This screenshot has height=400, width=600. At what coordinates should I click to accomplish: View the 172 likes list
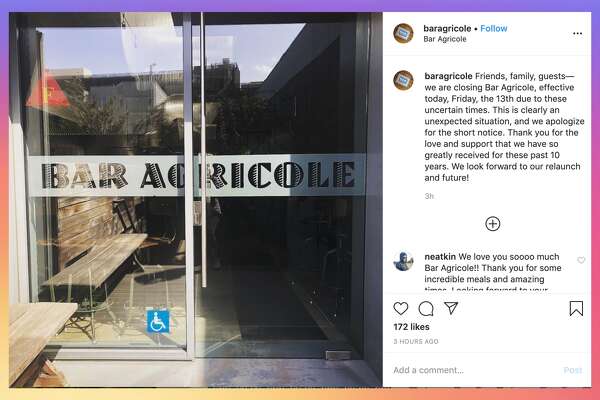[411, 327]
